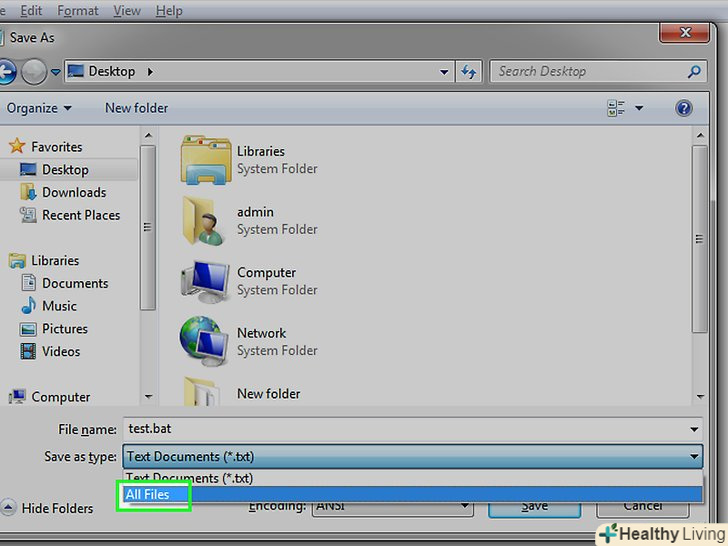Screen dimensions: 728x546
Task: Select Computer System Folder label in file list
Action: [x=277, y=281]
